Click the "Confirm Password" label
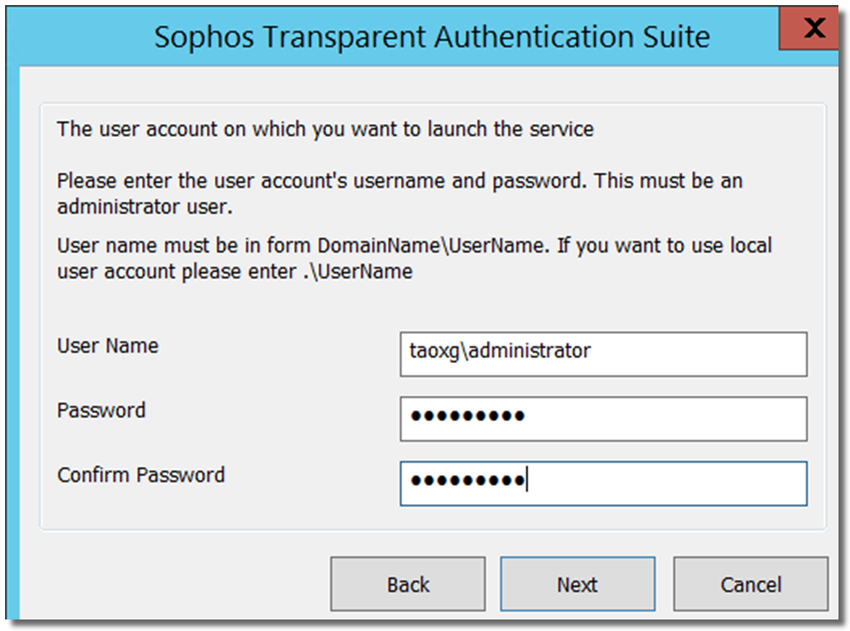Screen dimensions: 850x631 (141, 475)
